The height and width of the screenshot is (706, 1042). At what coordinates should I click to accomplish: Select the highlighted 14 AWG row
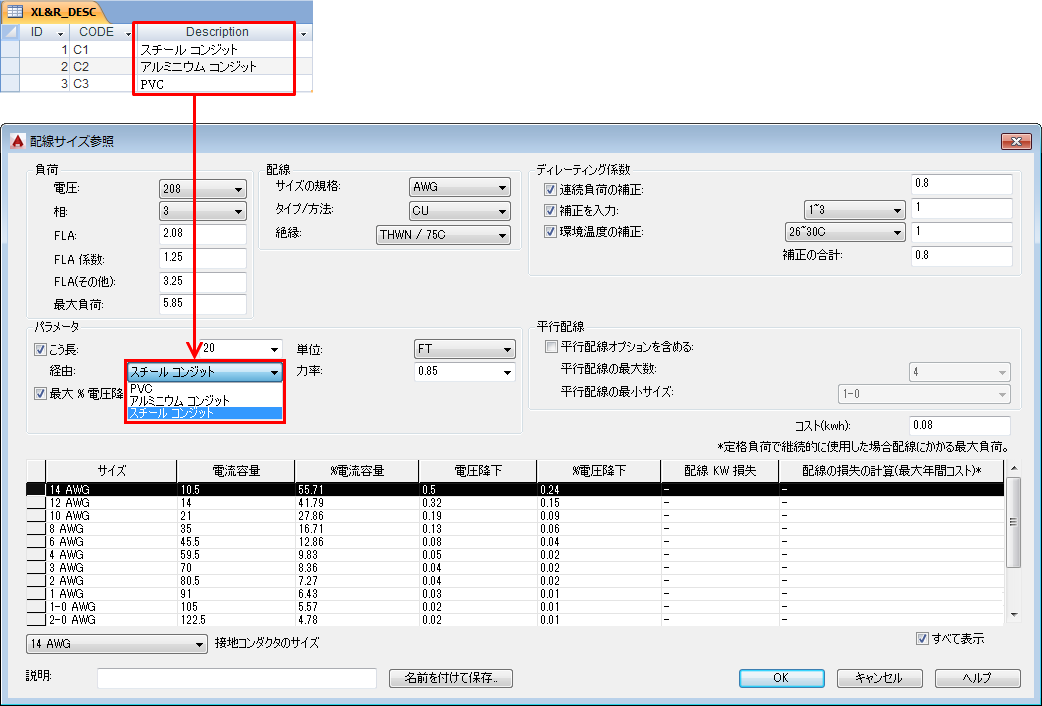[x=515, y=490]
